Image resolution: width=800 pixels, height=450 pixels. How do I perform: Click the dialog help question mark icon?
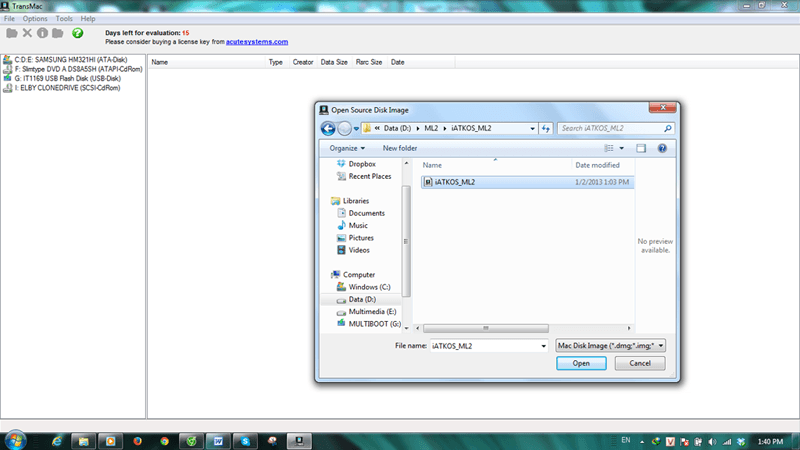click(662, 148)
